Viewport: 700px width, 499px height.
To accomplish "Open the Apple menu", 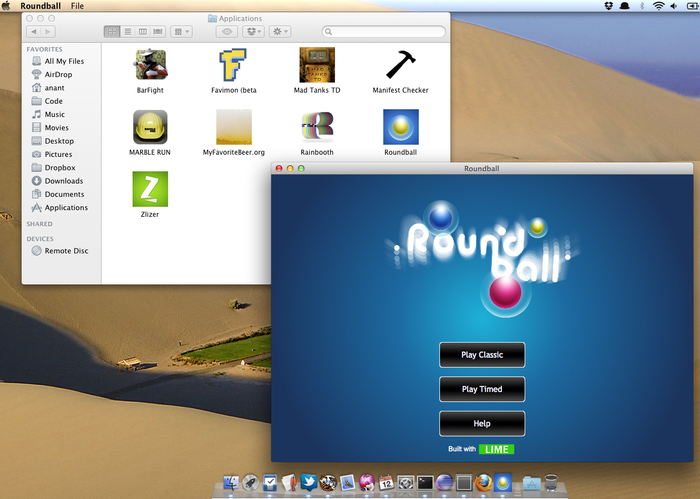I will (6, 5).
